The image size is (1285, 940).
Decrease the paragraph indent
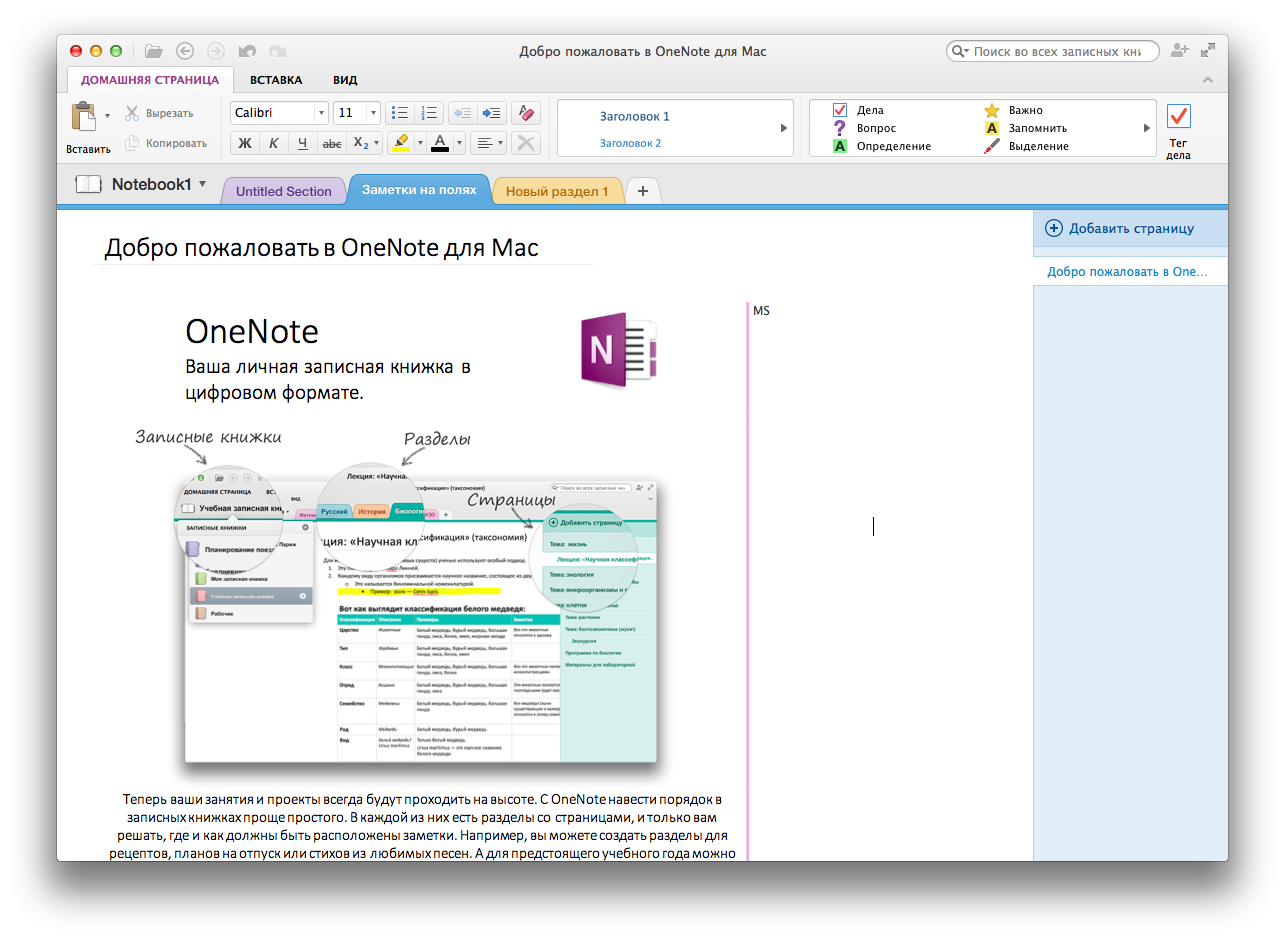[x=462, y=113]
